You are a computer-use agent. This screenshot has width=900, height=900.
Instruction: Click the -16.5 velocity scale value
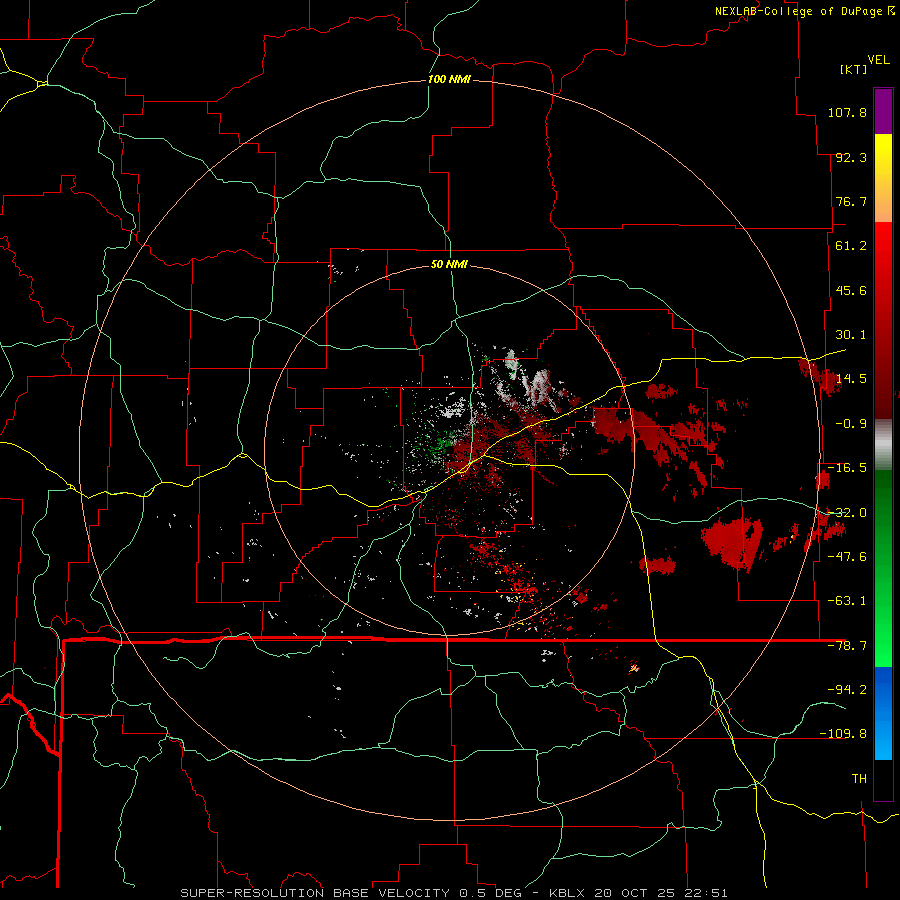click(x=847, y=468)
